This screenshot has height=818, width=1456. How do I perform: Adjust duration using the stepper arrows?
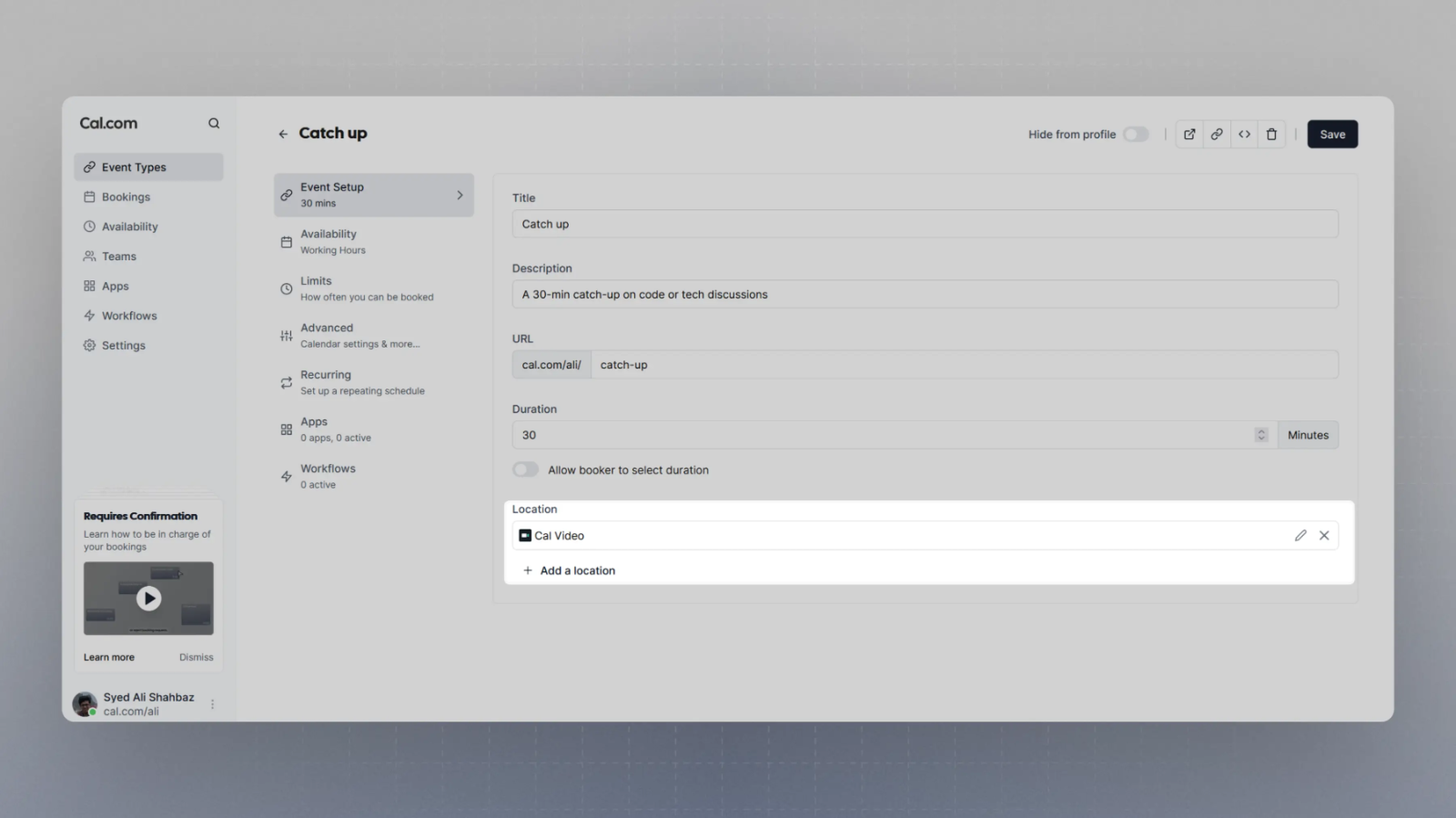tap(1261, 435)
